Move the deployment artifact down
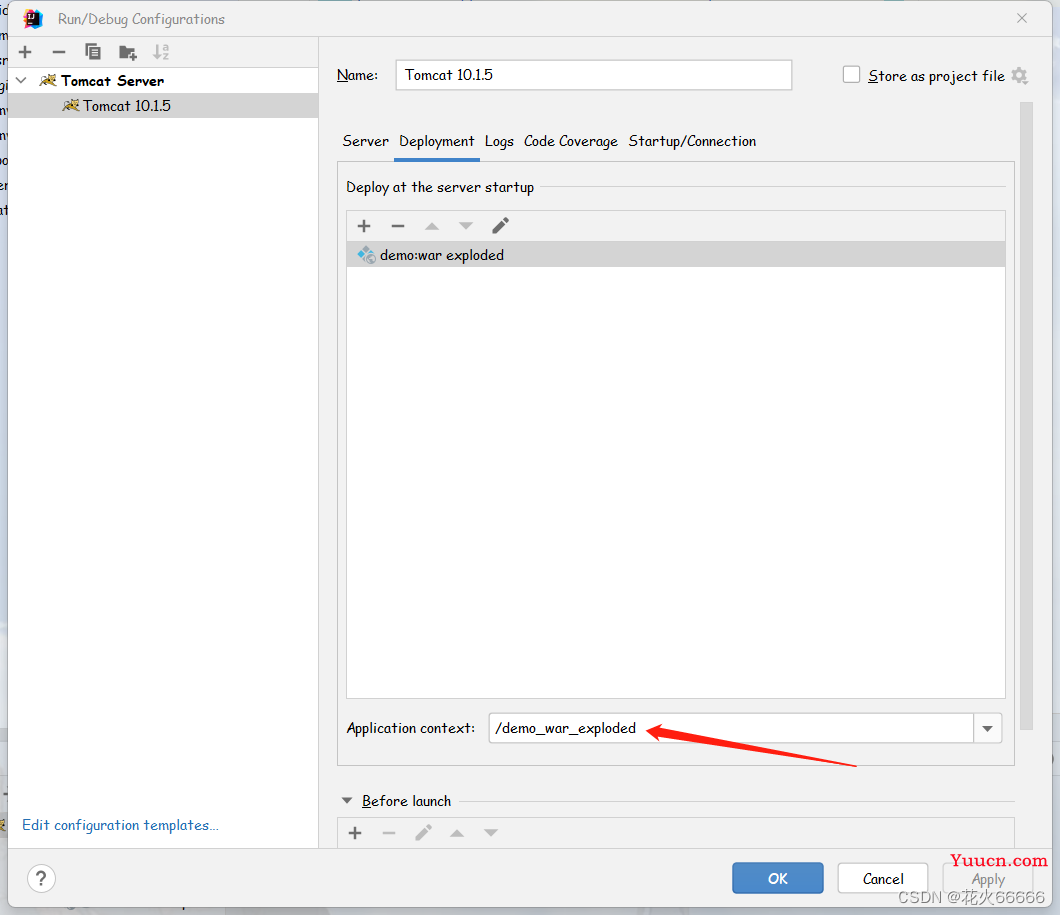This screenshot has width=1060, height=915. tap(466, 226)
